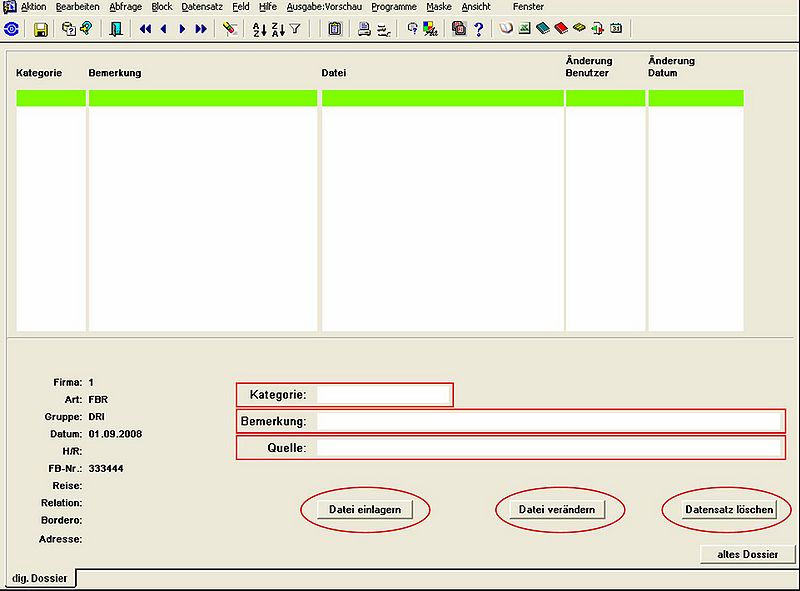Click the printer icon

(364, 29)
